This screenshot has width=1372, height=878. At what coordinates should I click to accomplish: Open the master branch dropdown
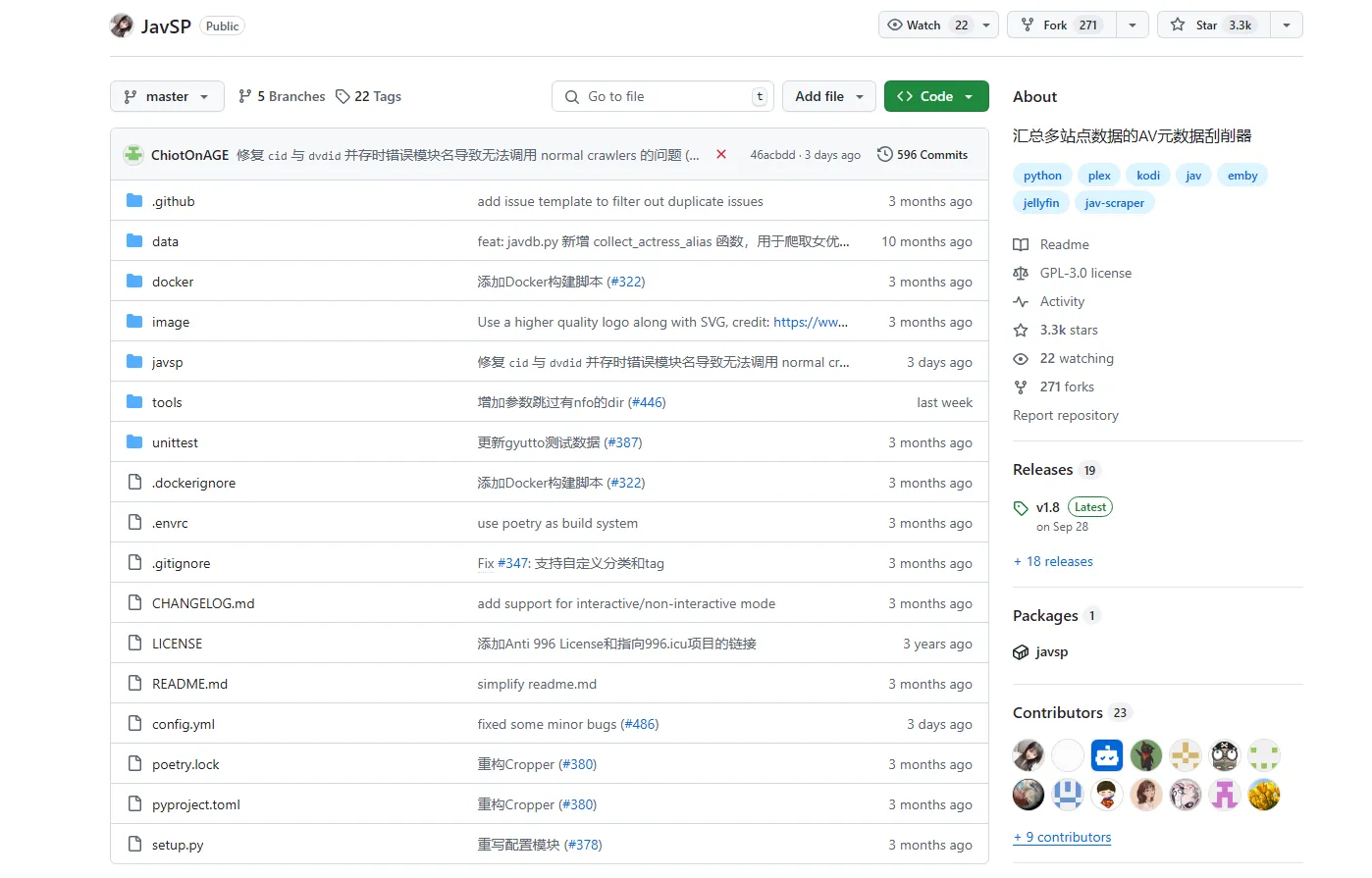(167, 97)
